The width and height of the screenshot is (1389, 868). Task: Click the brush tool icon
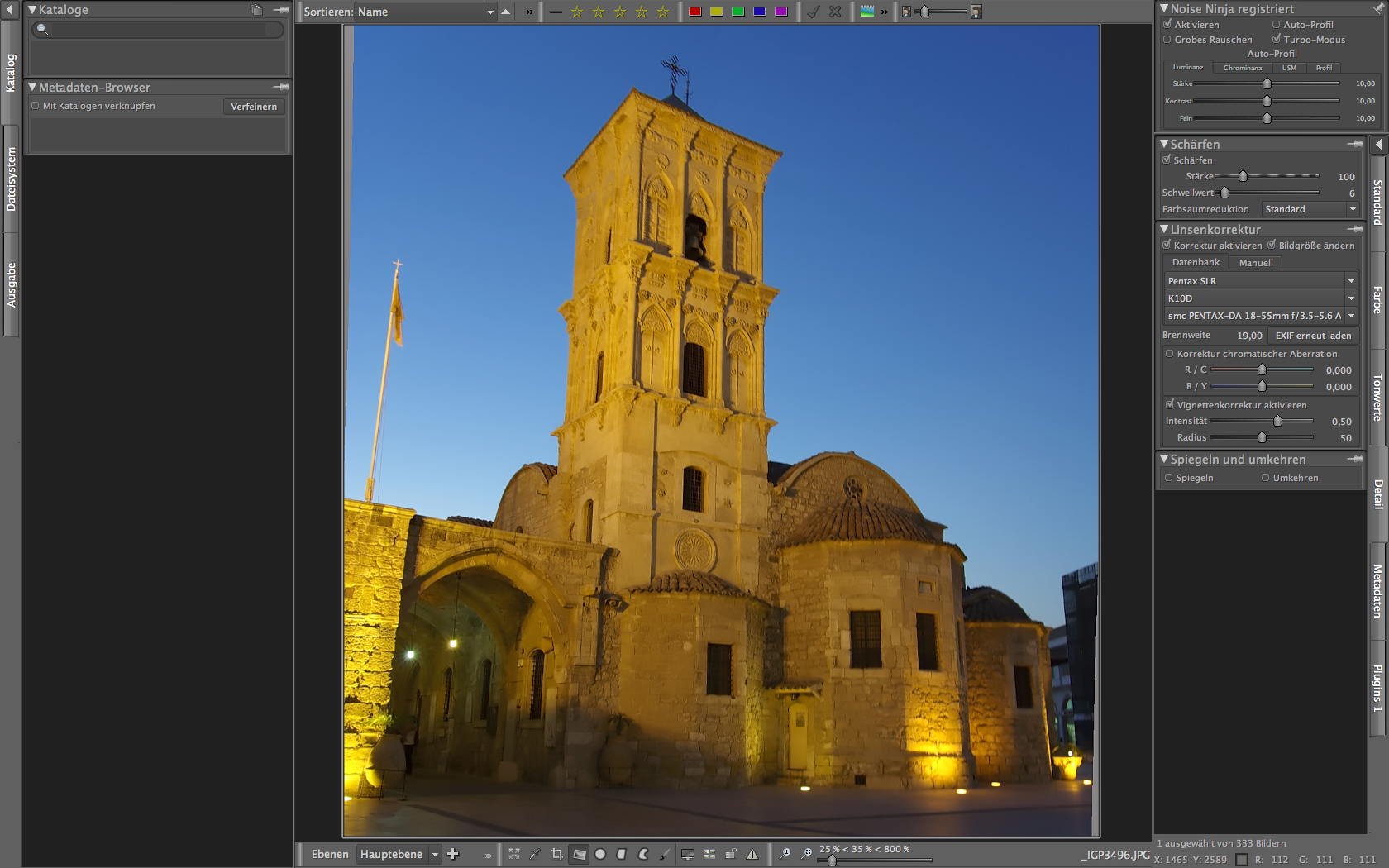(x=665, y=854)
